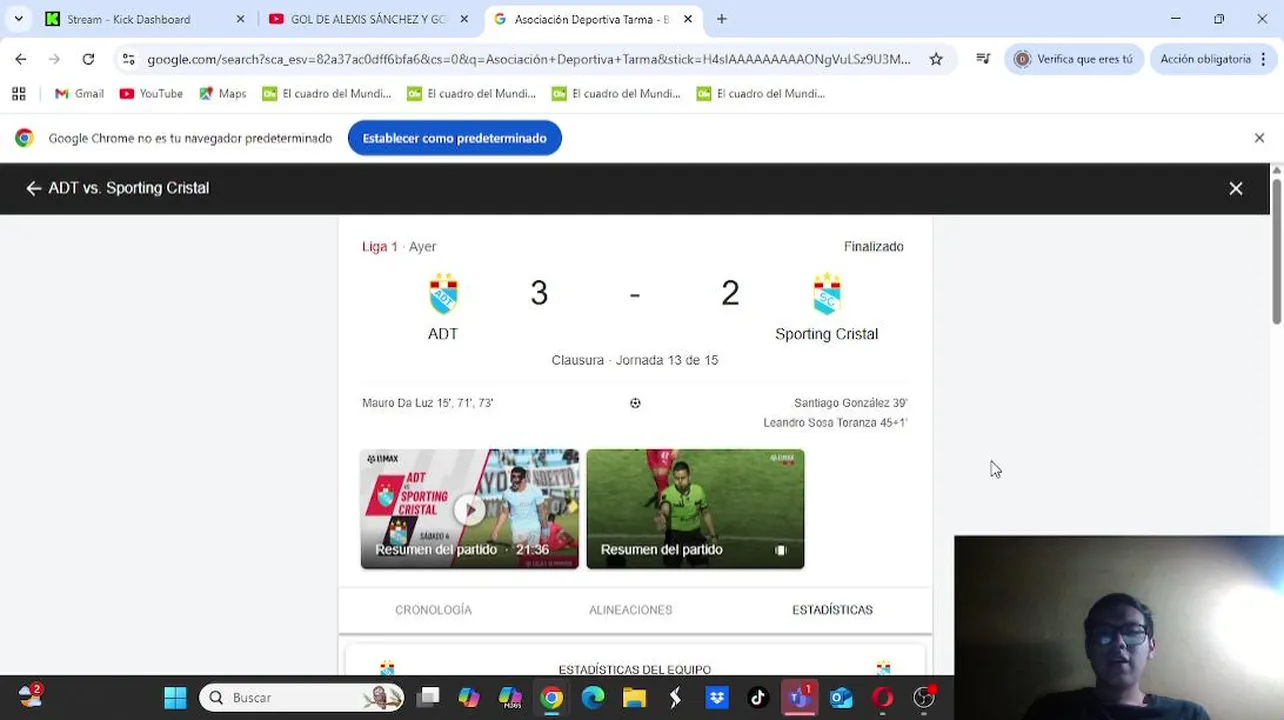Open TikTok from the taskbar
This screenshot has width=1284, height=720.
(x=757, y=698)
